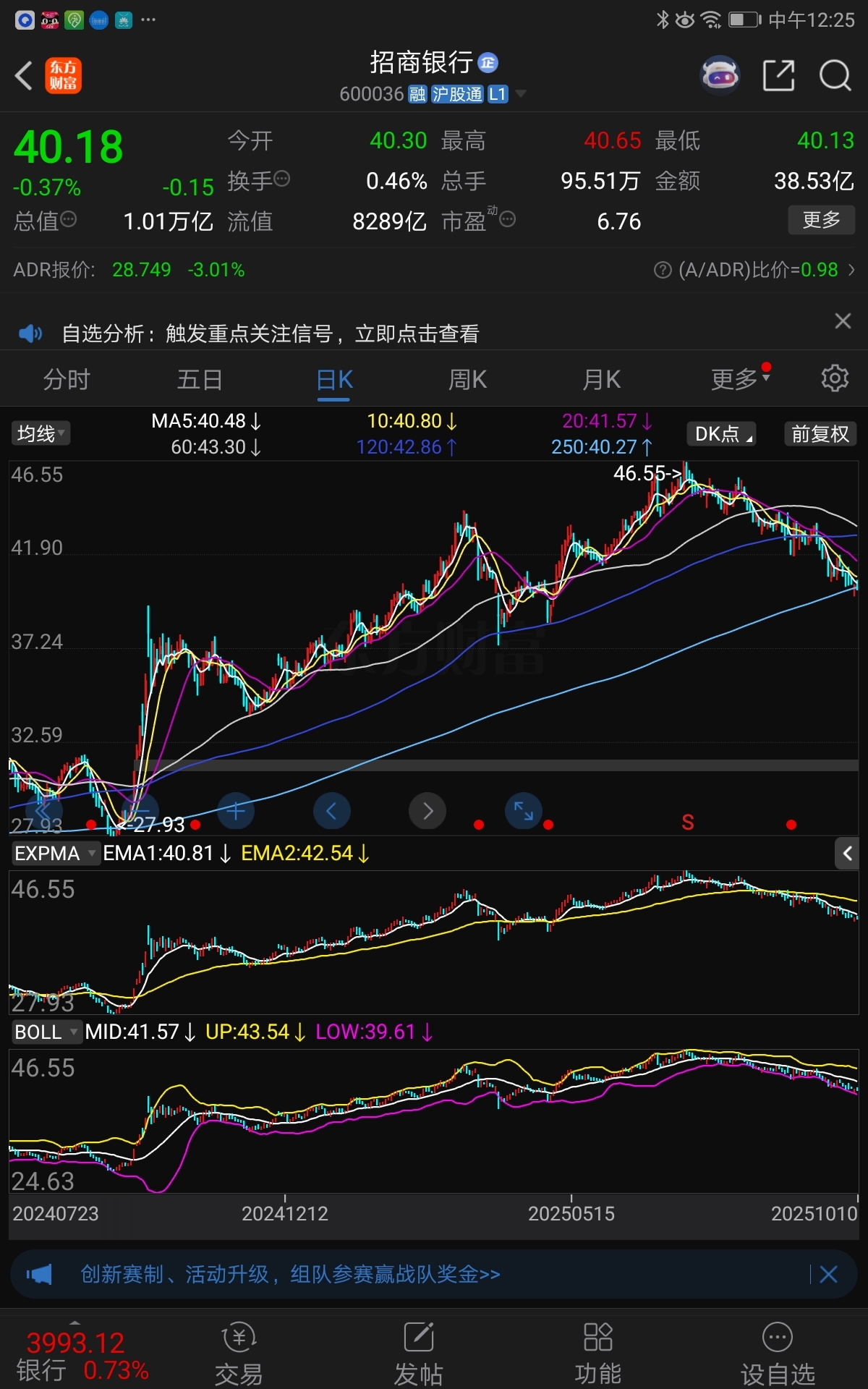Toggle 前复权 adjustment mode

point(820,433)
